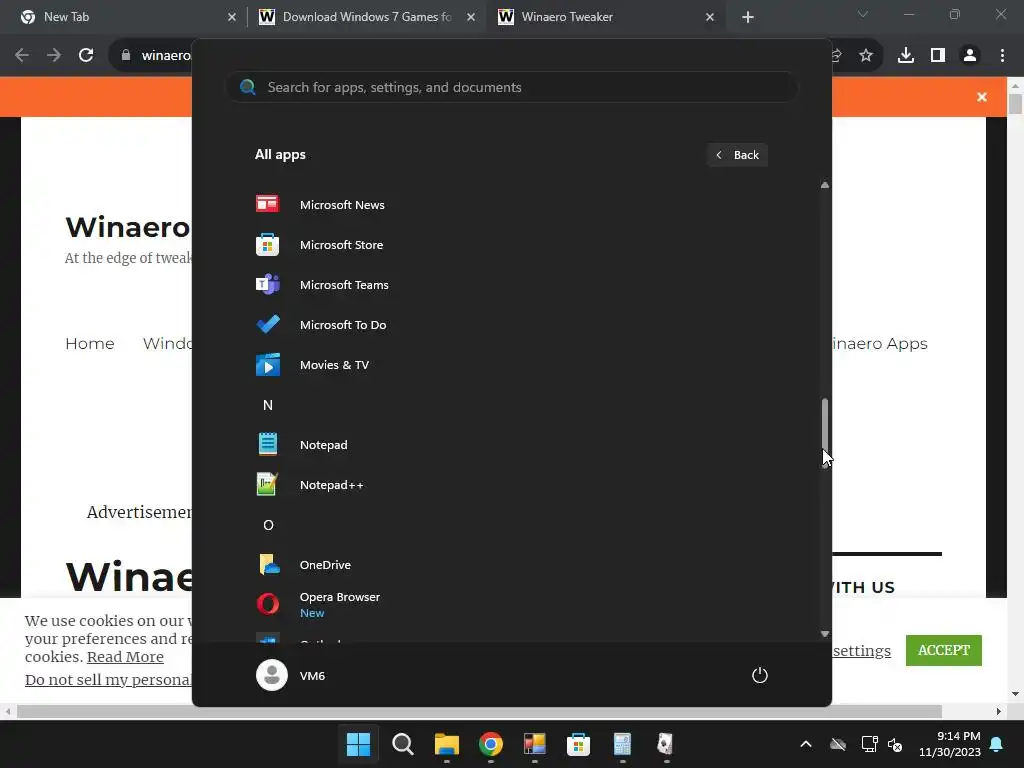The height and width of the screenshot is (768, 1024).
Task: Launch Microsoft To Do checkmark icon
Action: point(267,325)
